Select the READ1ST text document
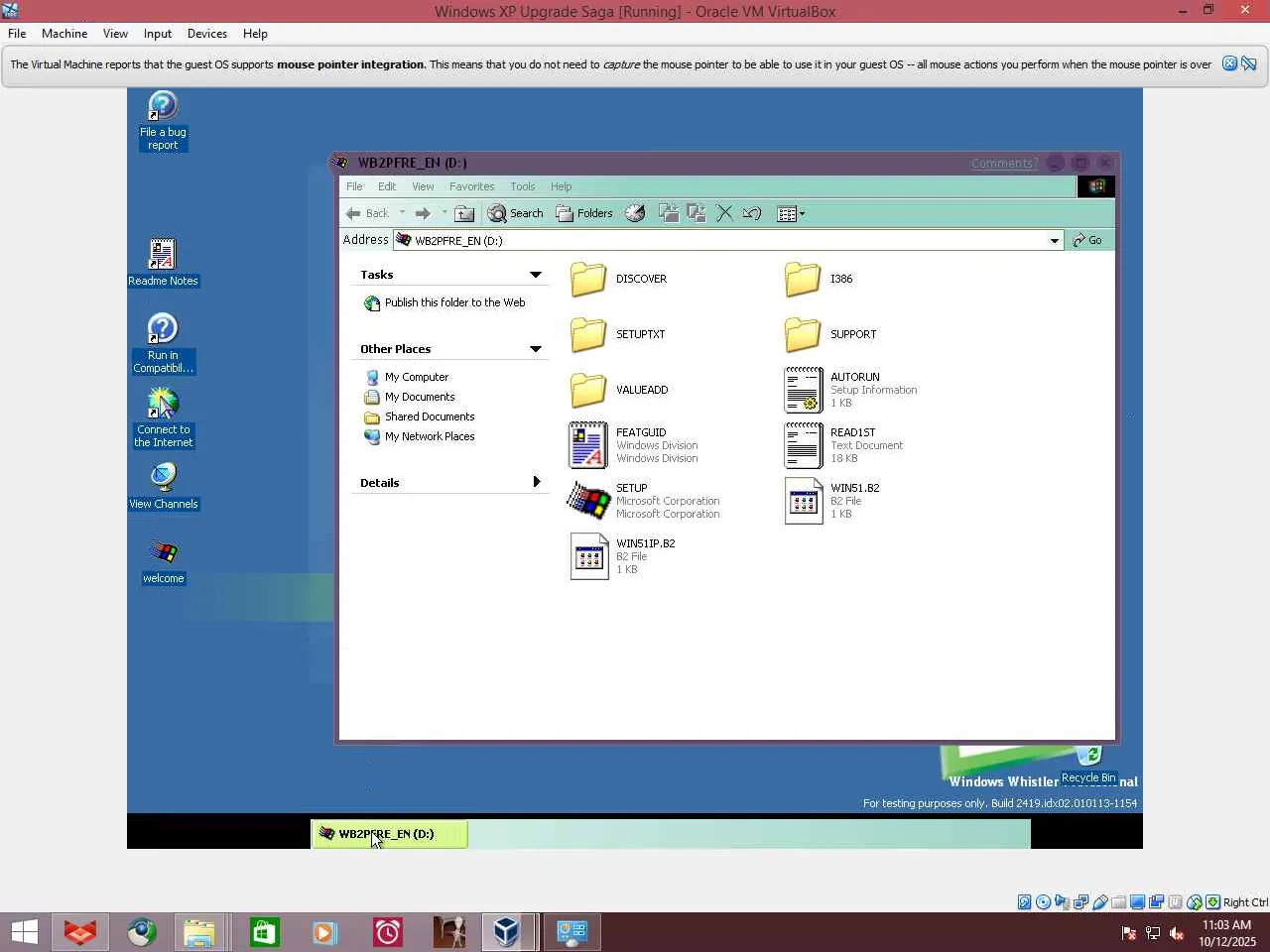The image size is (1270, 952). coord(844,445)
